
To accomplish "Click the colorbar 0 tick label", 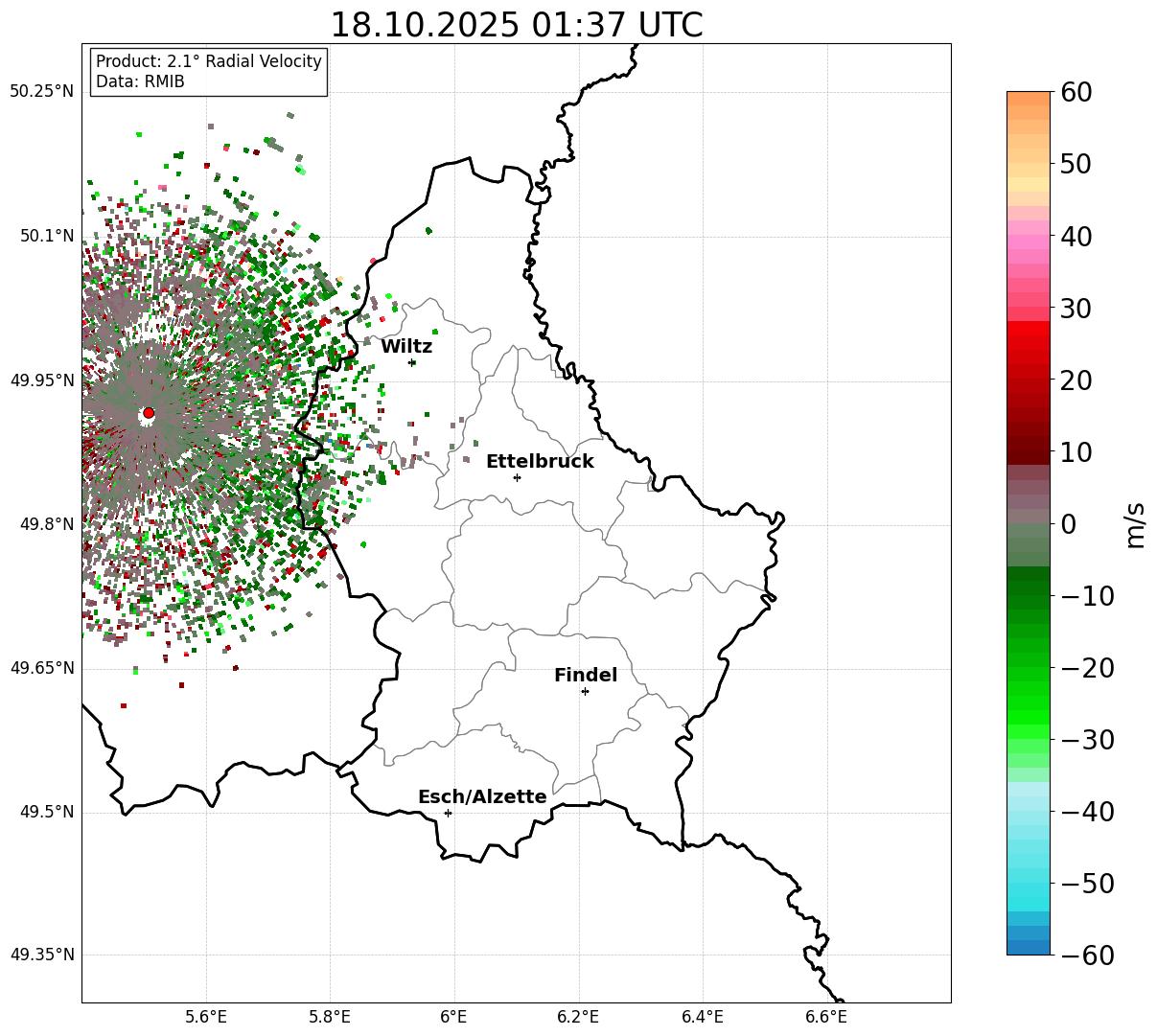I will point(1068,523).
